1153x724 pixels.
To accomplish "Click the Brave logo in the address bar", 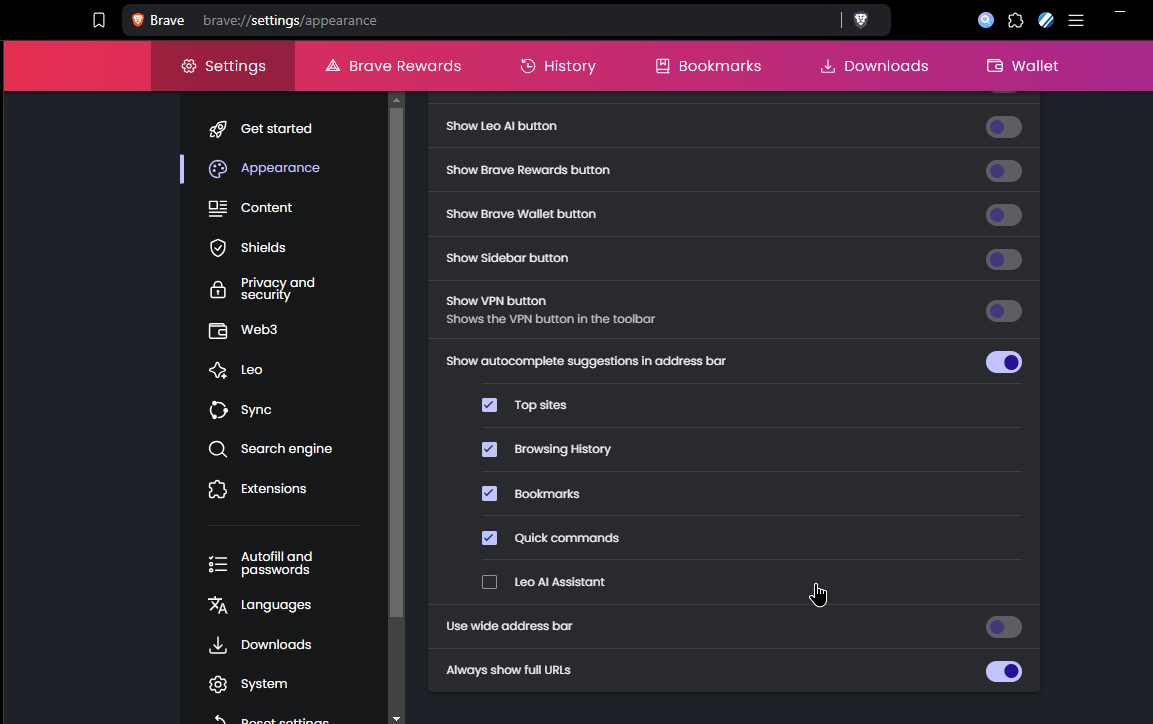I will pos(138,20).
